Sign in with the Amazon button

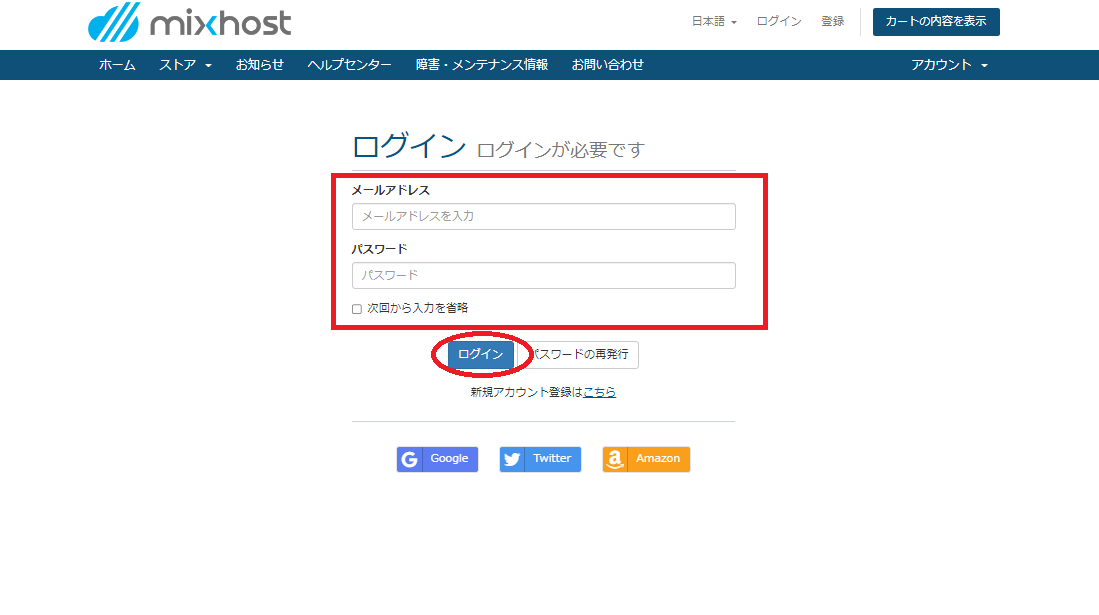click(646, 459)
